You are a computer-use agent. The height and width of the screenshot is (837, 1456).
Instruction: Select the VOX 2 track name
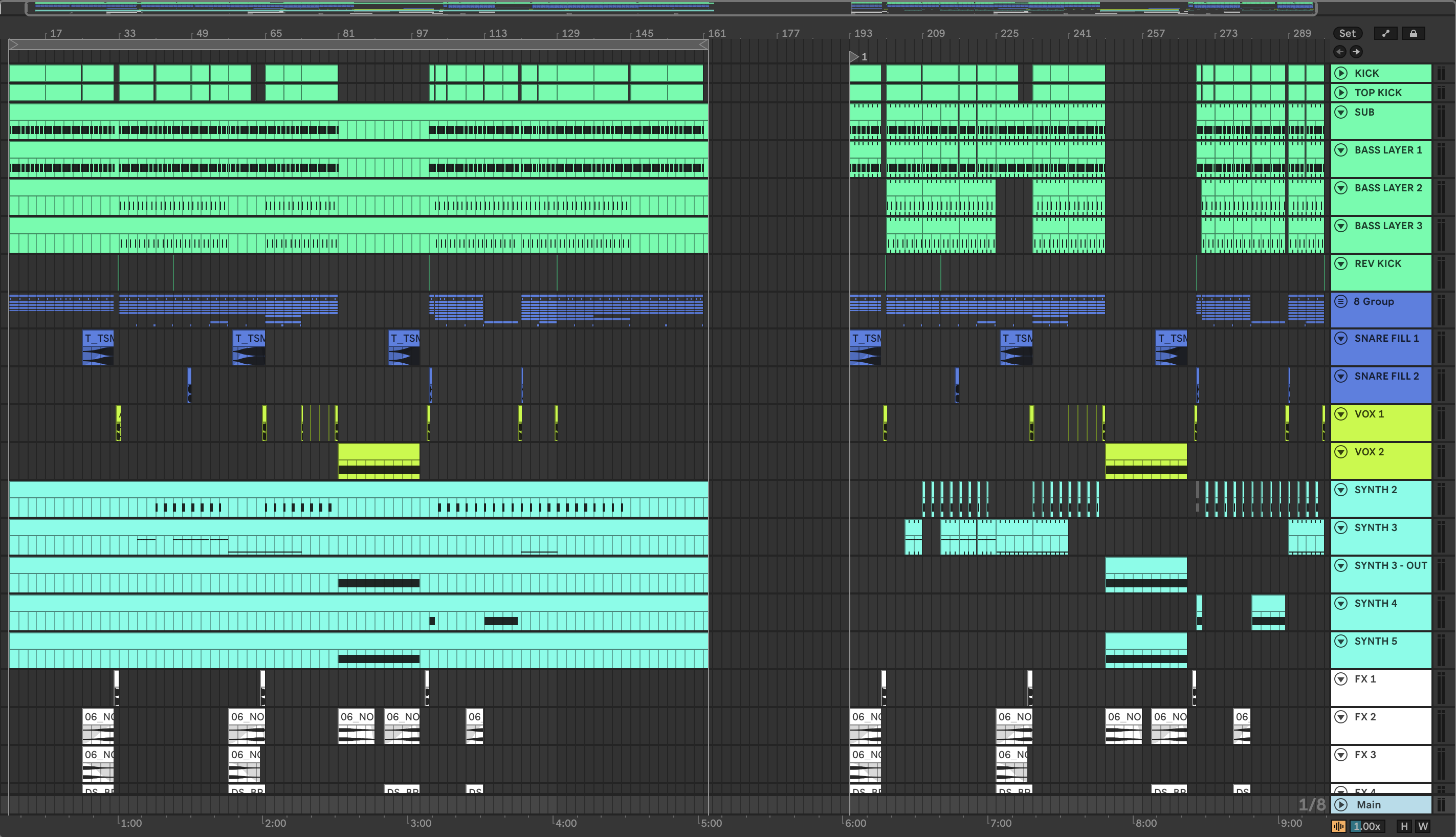[1369, 452]
